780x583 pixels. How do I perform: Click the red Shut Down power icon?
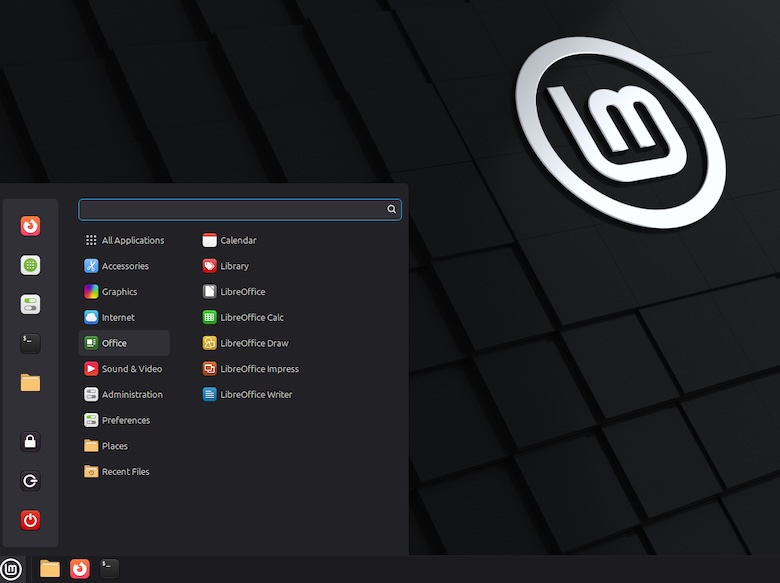(30, 520)
